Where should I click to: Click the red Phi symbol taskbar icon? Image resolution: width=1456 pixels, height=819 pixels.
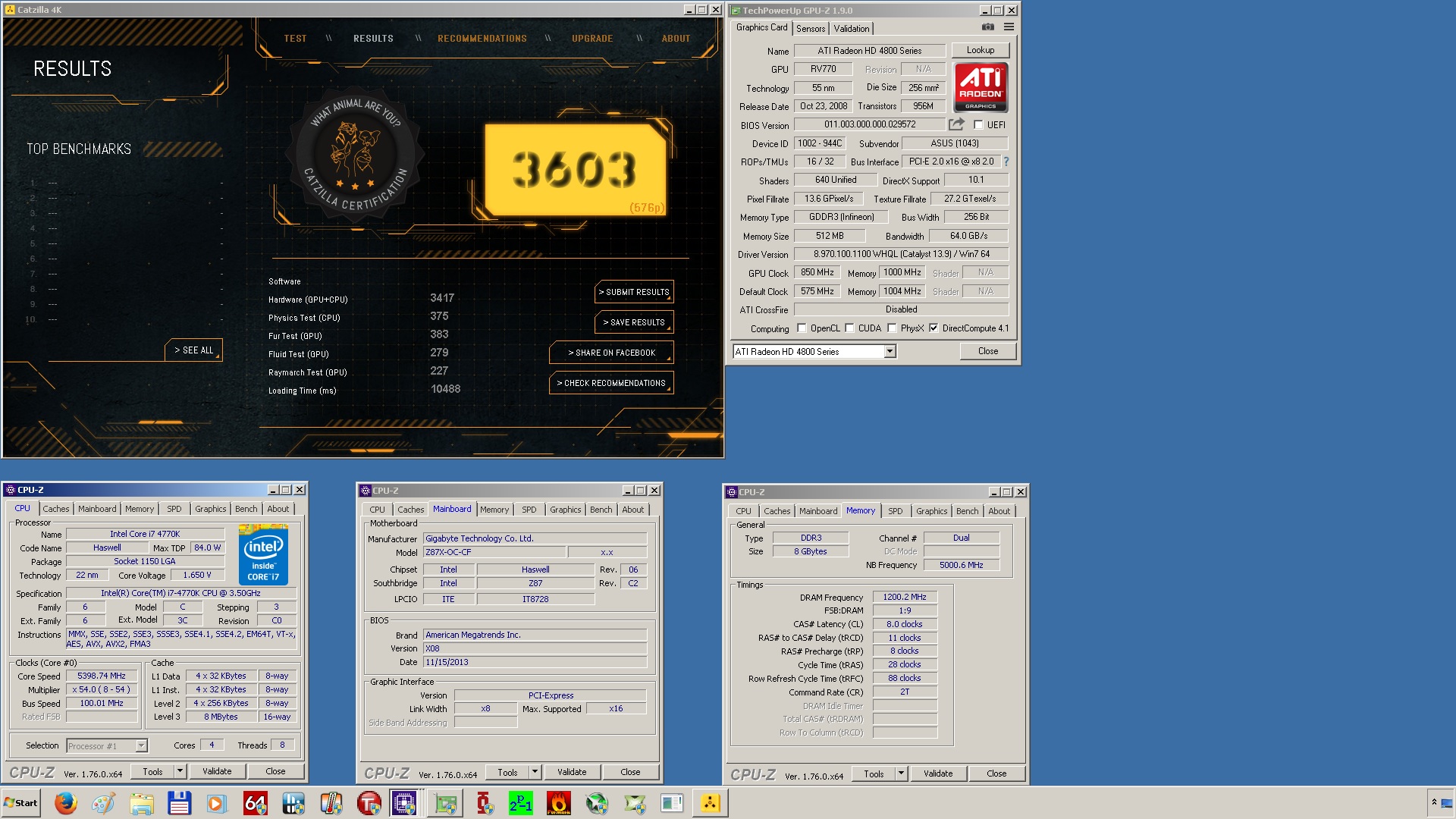(483, 802)
